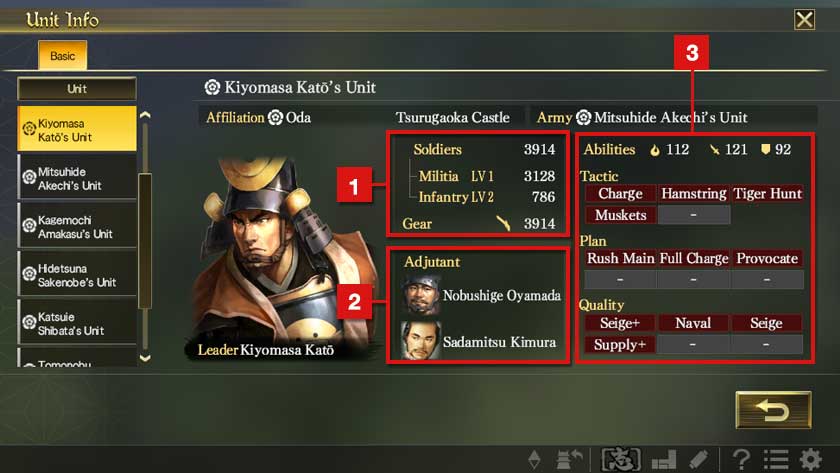Click the castle return arrow icon

coord(569,459)
